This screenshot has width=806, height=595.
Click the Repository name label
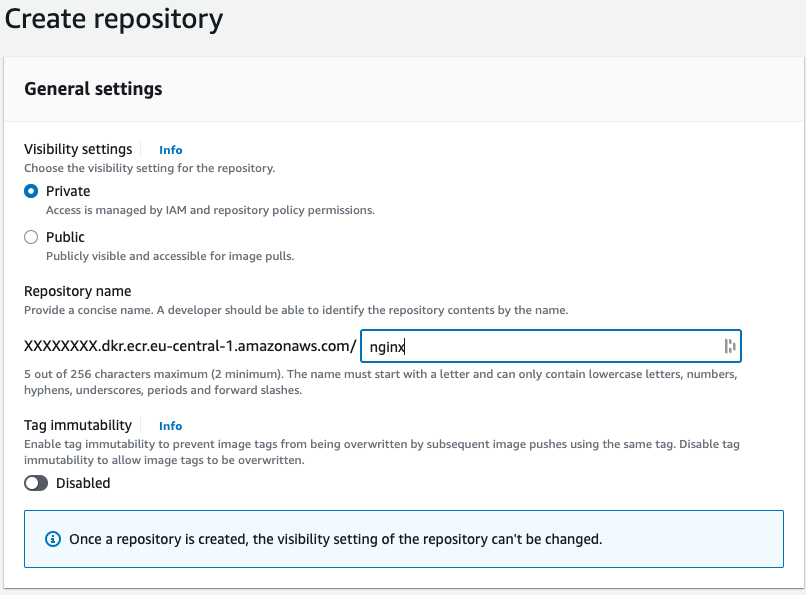79,291
